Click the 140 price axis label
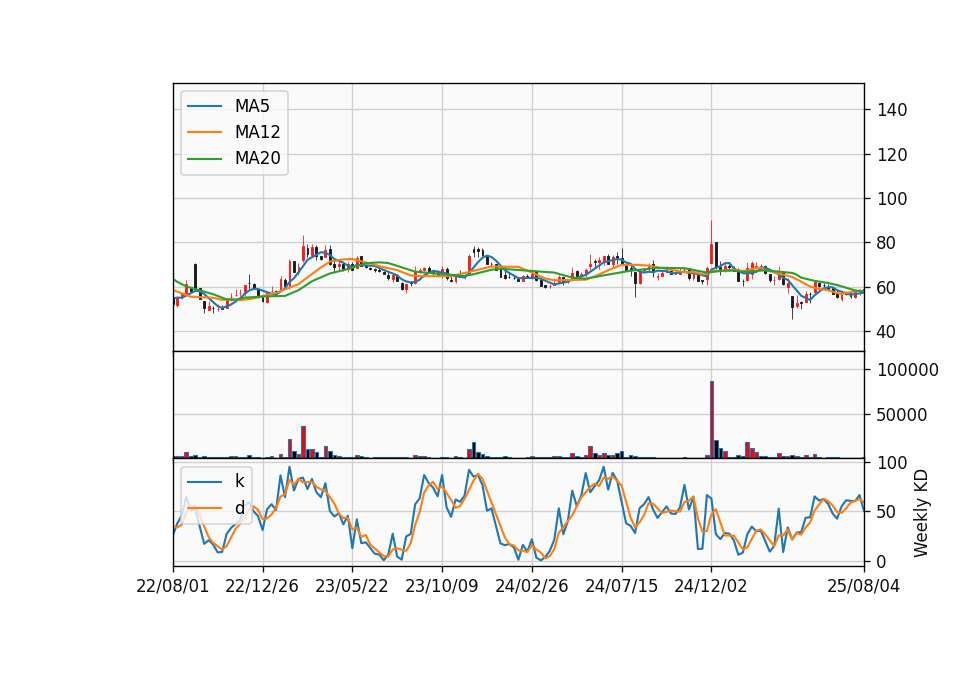960x690 pixels. [x=892, y=110]
